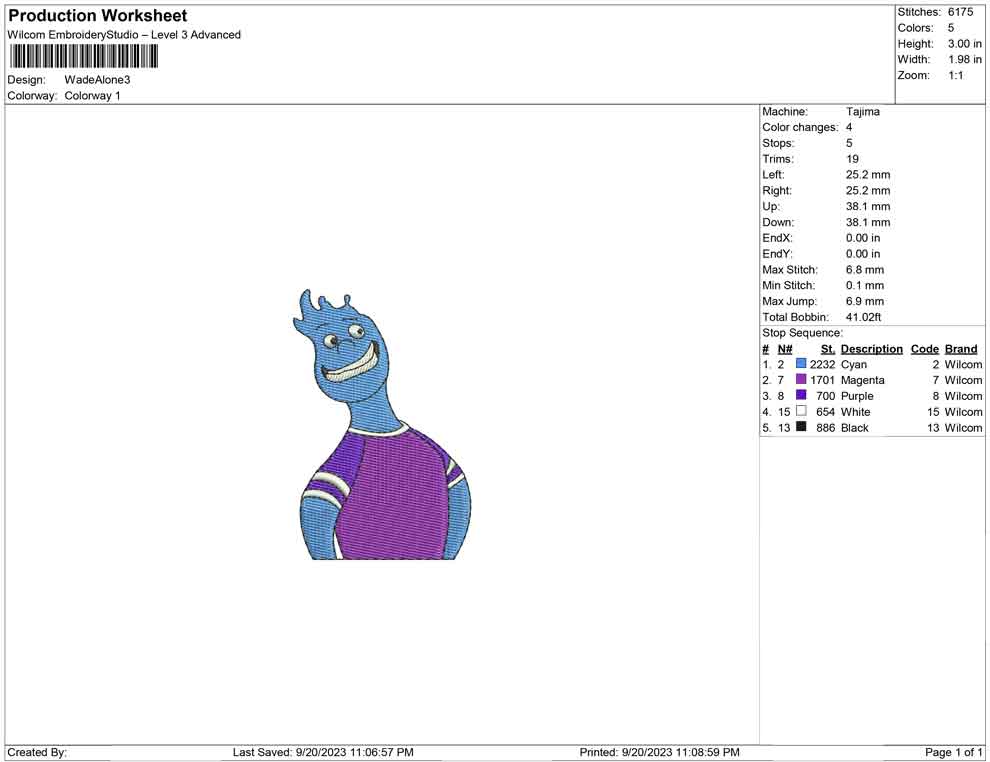The image size is (990, 762).
Task: Click the Trims value 19
Action: click(x=852, y=158)
